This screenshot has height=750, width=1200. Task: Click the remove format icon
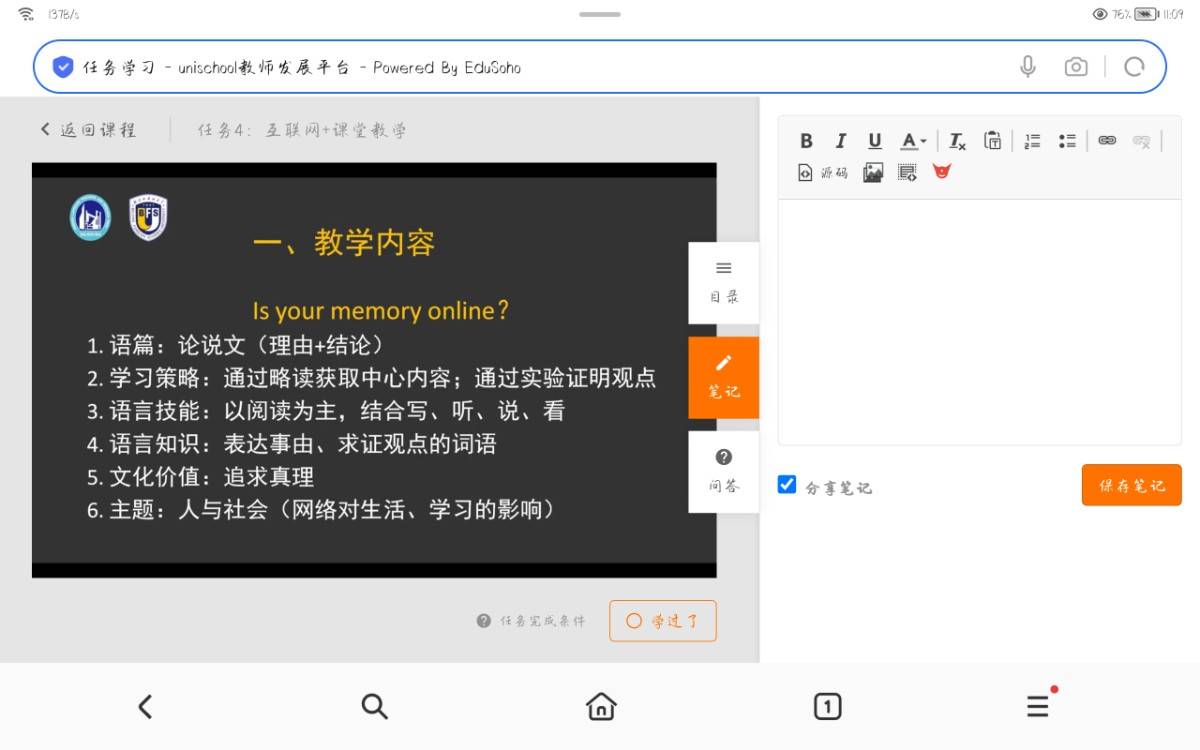pos(957,141)
